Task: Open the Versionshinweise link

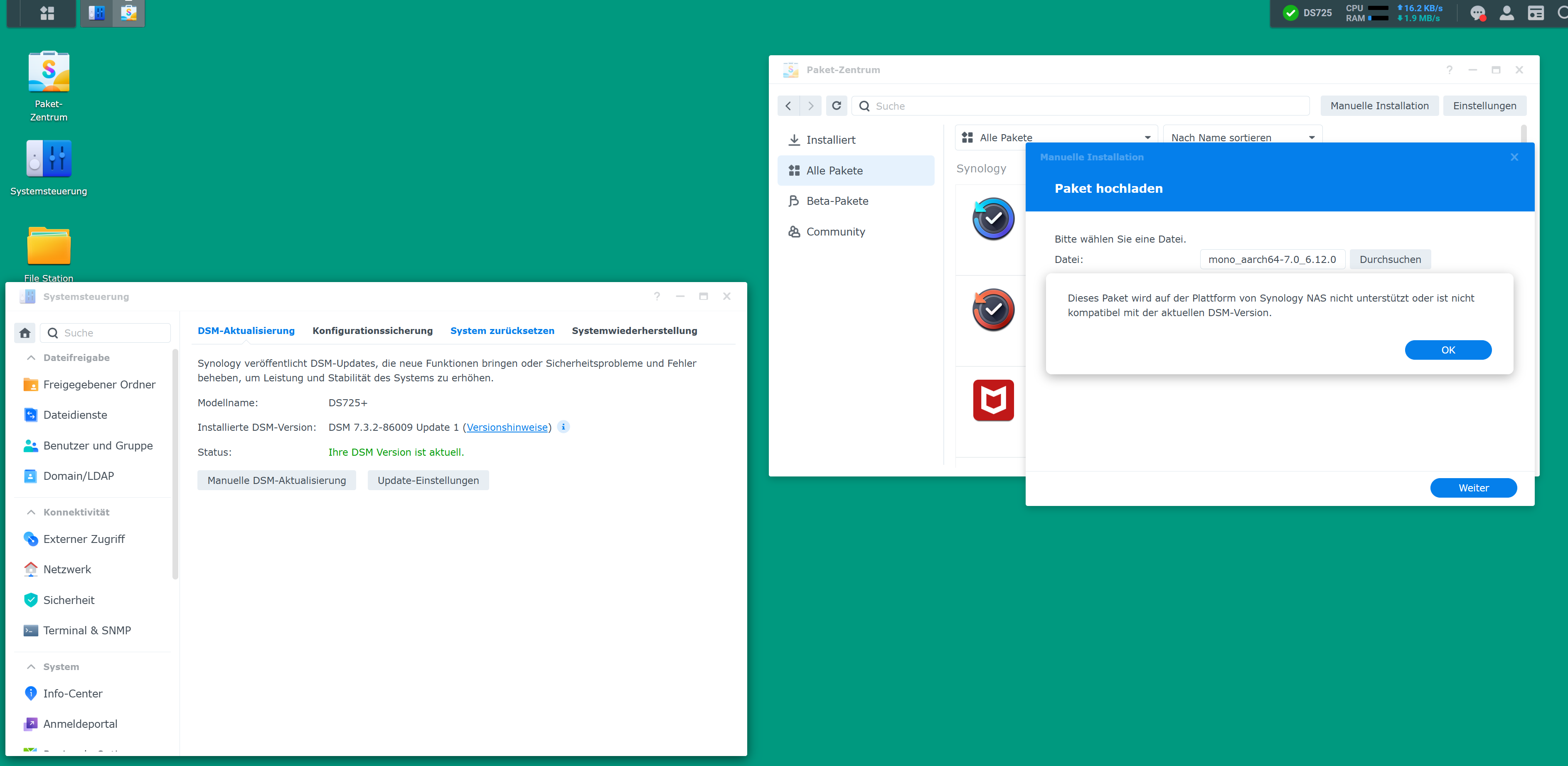Action: point(507,427)
